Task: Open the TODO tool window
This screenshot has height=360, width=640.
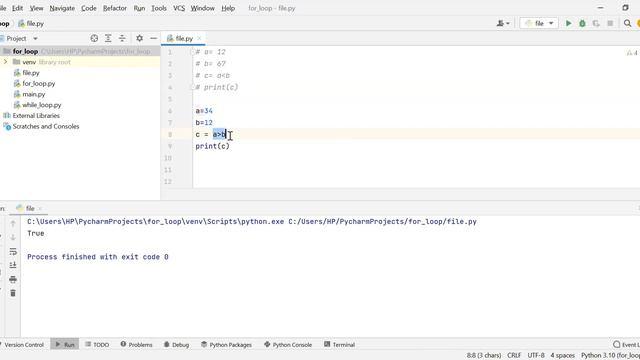Action: pos(97,344)
